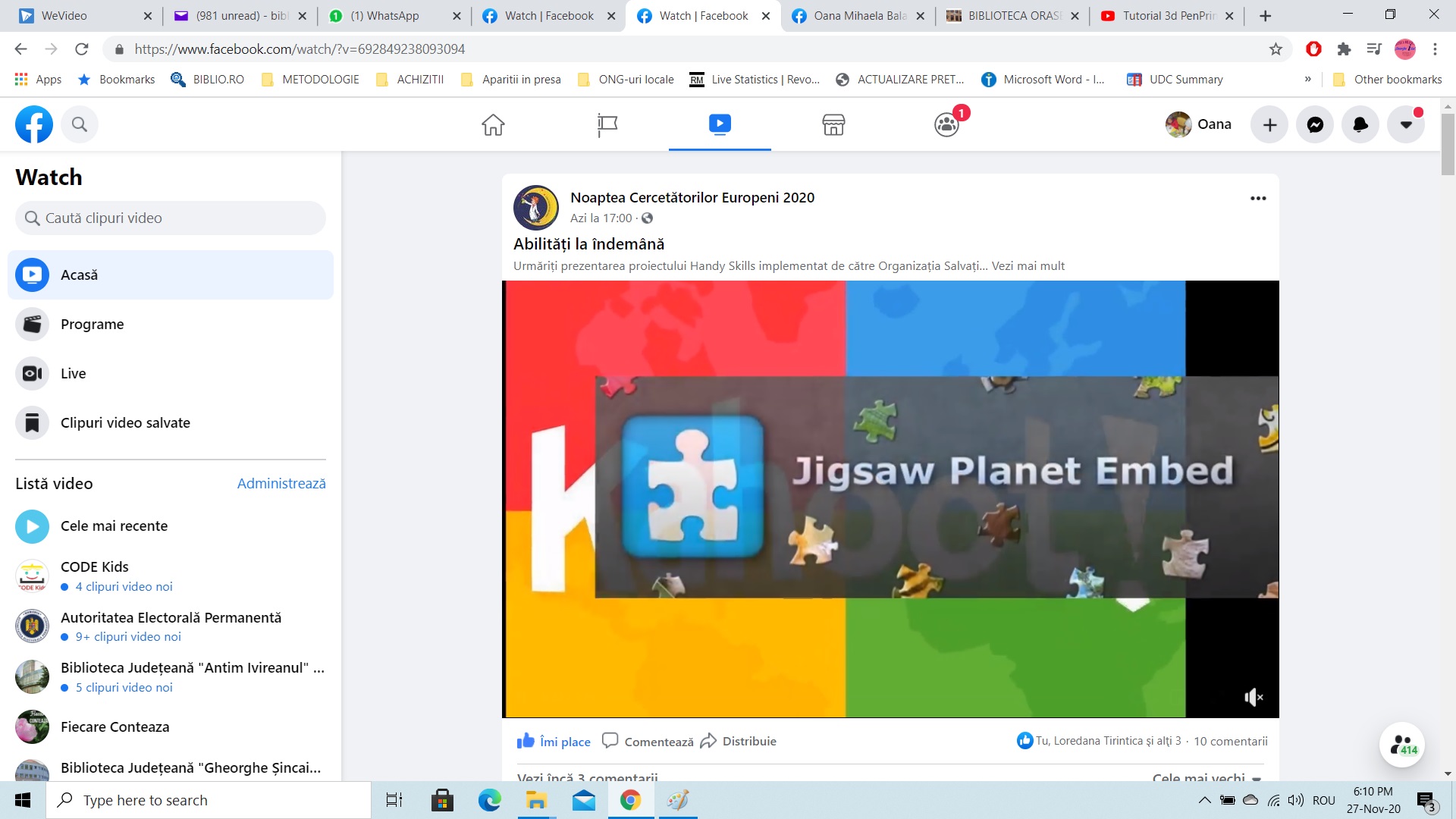Open the Groups icon with notification
1456x819 pixels.
946,124
